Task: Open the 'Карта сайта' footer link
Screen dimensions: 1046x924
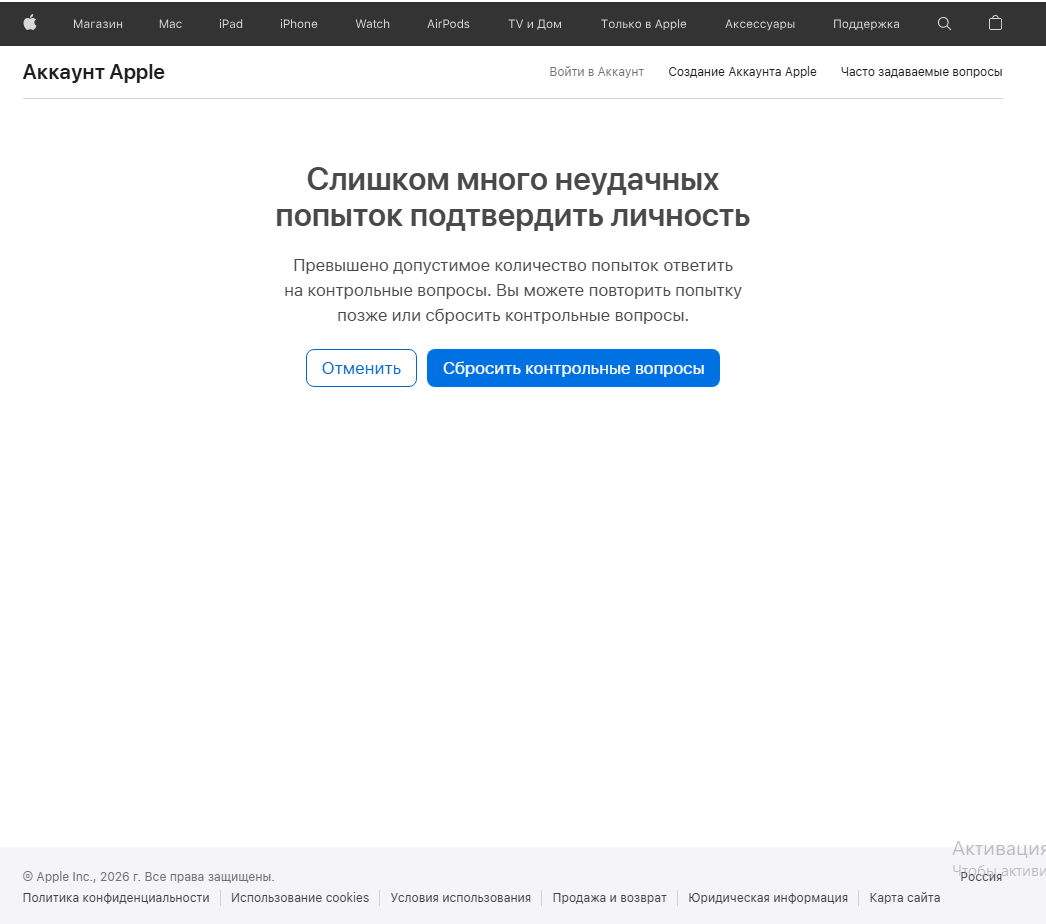Action: 904,897
